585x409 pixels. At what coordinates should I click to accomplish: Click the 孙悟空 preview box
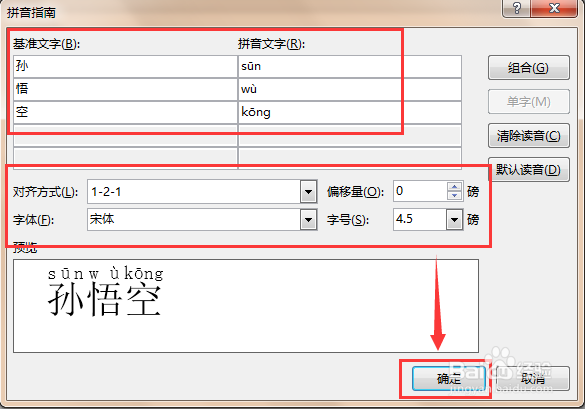[x=246, y=306]
